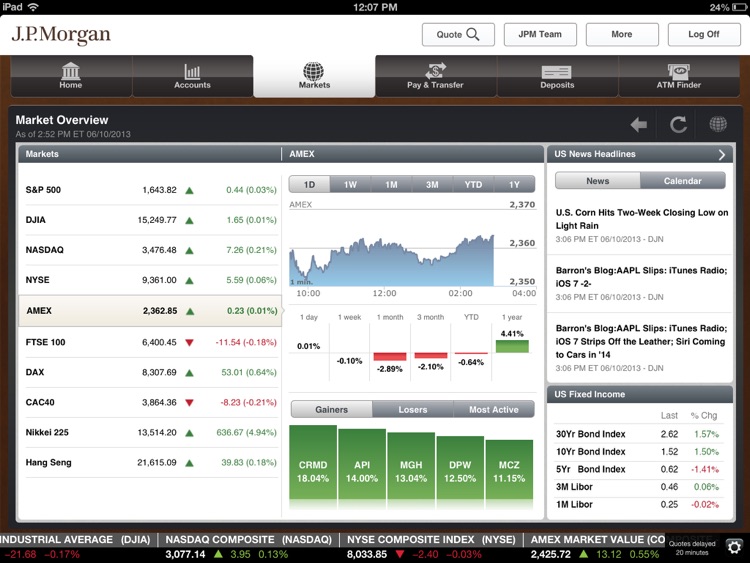Select the Hang Seng market row
Screen dimensions: 750x563
(x=150, y=463)
